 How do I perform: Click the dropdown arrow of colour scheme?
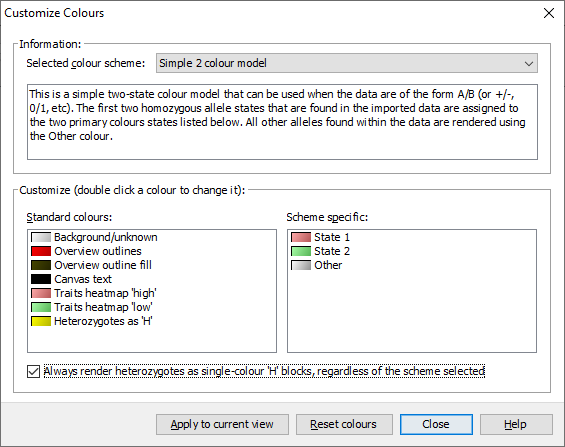529,63
